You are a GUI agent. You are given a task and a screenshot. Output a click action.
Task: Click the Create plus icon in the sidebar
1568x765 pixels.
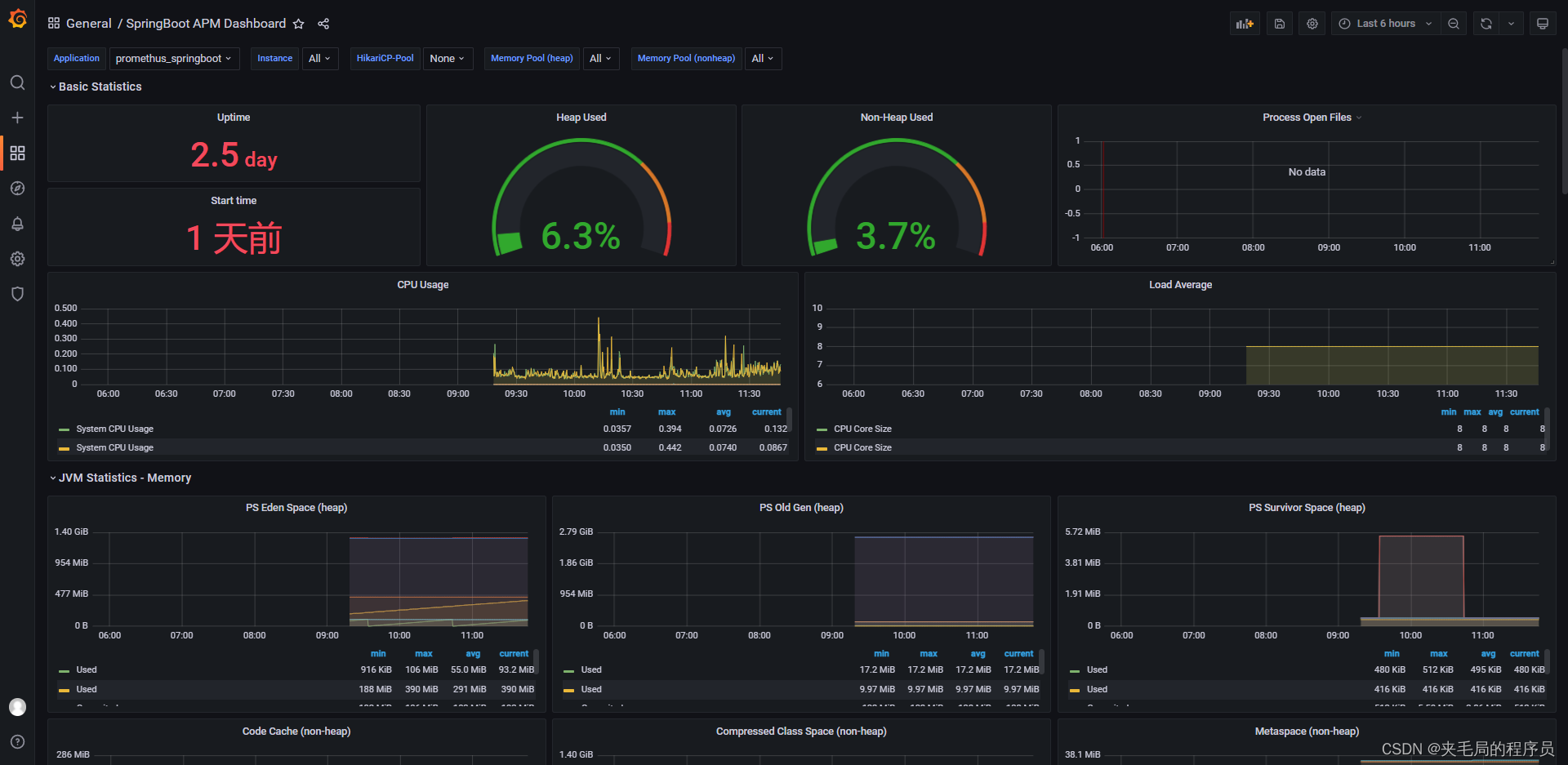[17, 118]
